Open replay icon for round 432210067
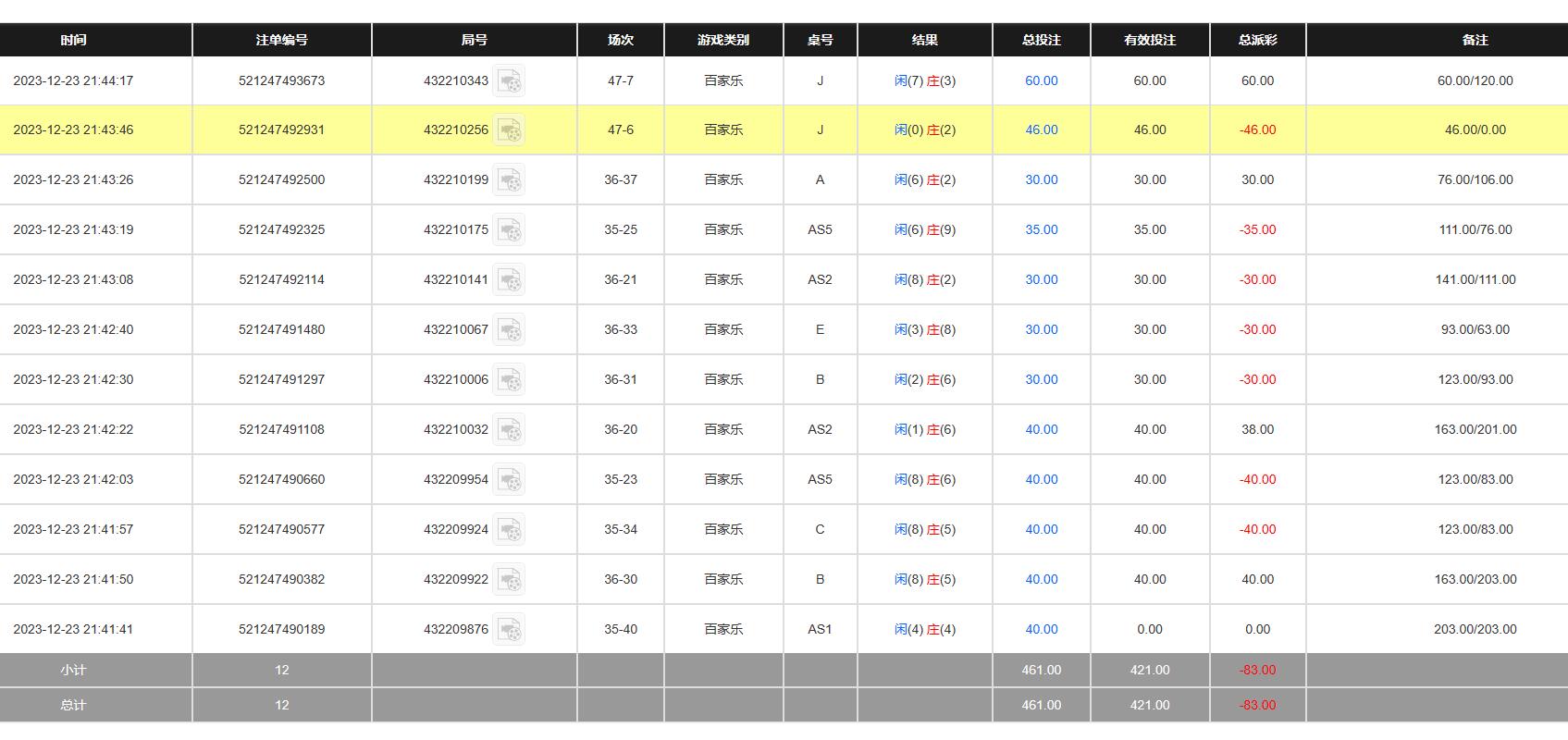Viewport: 1568px width, 740px height. click(x=509, y=330)
